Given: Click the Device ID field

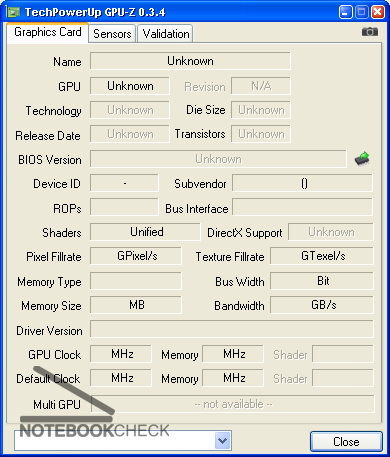Looking at the screenshot, I should [124, 183].
